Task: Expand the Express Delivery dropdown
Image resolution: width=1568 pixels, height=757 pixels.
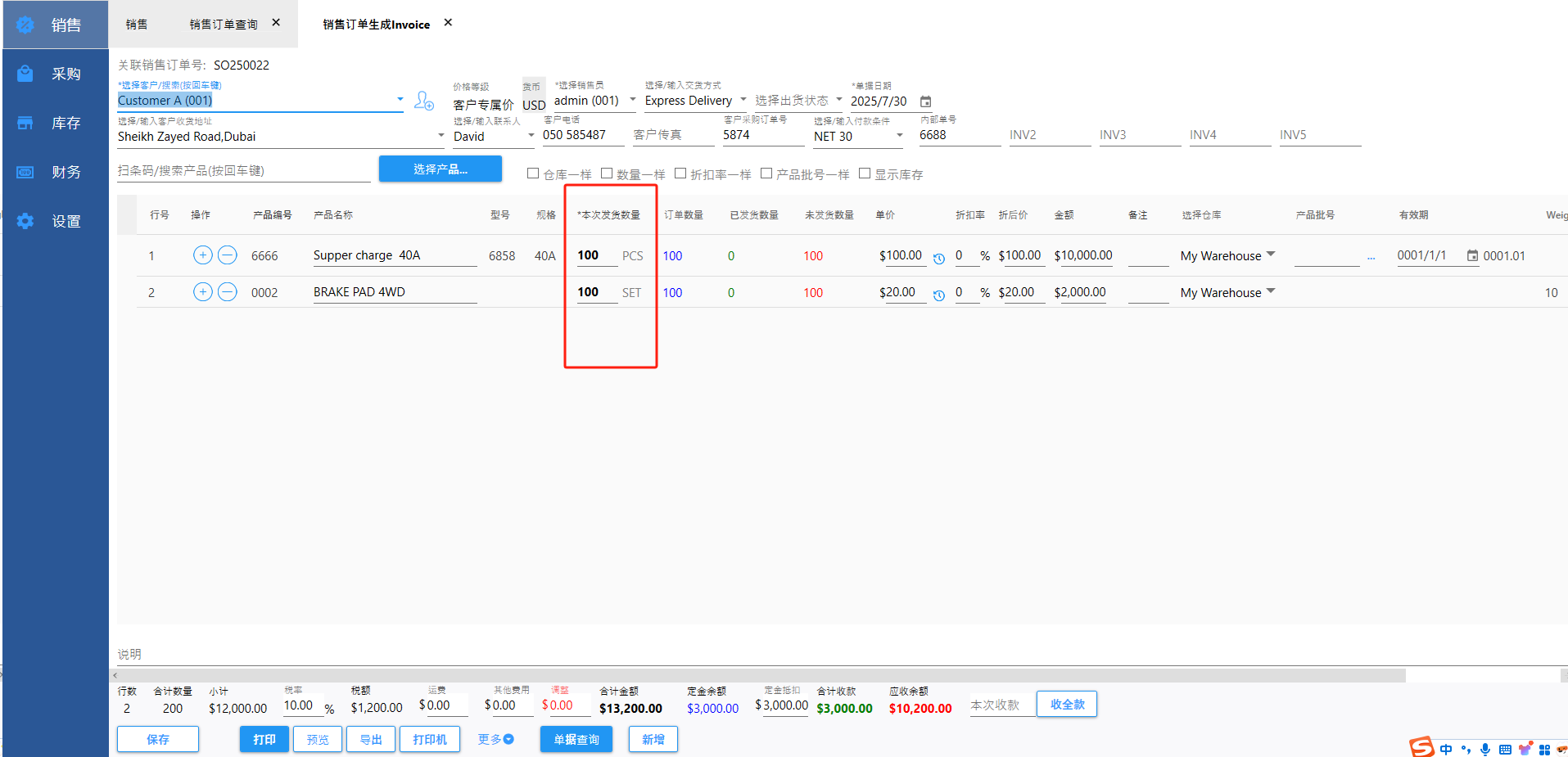Action: pos(743,100)
